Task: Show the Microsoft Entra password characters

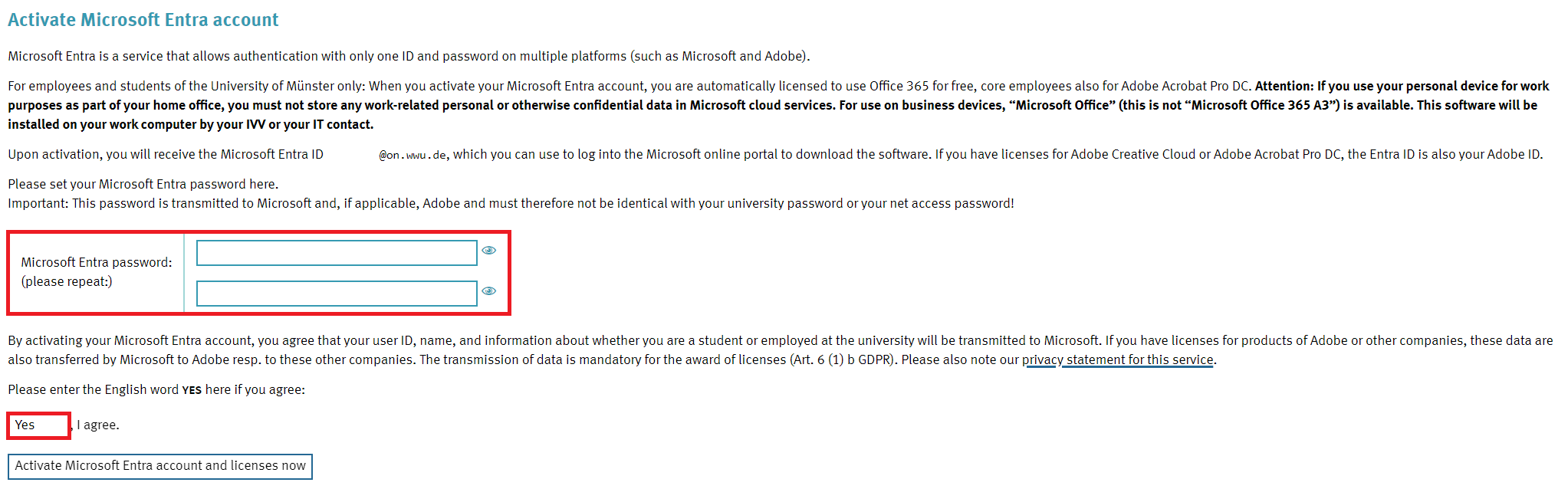Action: coord(488,251)
